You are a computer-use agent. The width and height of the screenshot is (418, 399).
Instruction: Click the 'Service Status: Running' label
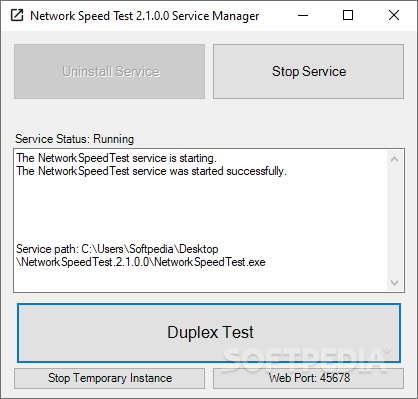pos(75,139)
